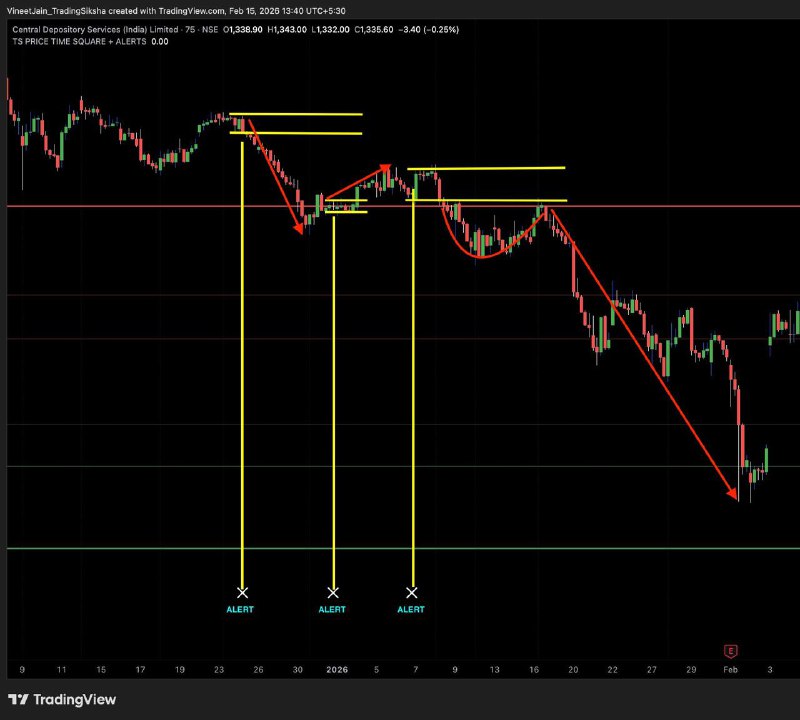Click the middle alert X marker
The width and height of the screenshot is (800, 720).
point(333,592)
